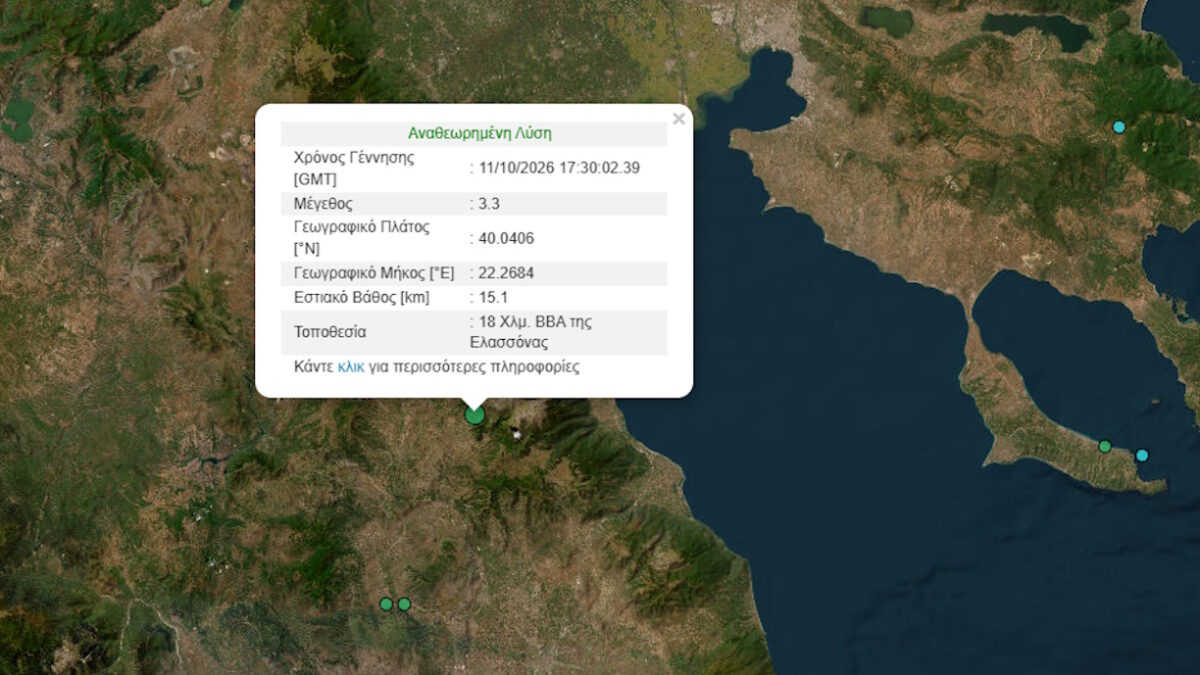This screenshot has width=1200, height=675.
Task: Click the 'Γεωγραφικό Πλάτος [°N]' label
Action: click(362, 238)
